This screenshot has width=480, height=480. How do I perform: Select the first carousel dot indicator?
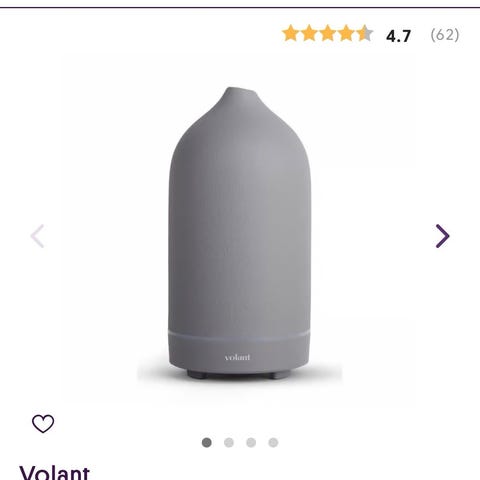tap(207, 443)
